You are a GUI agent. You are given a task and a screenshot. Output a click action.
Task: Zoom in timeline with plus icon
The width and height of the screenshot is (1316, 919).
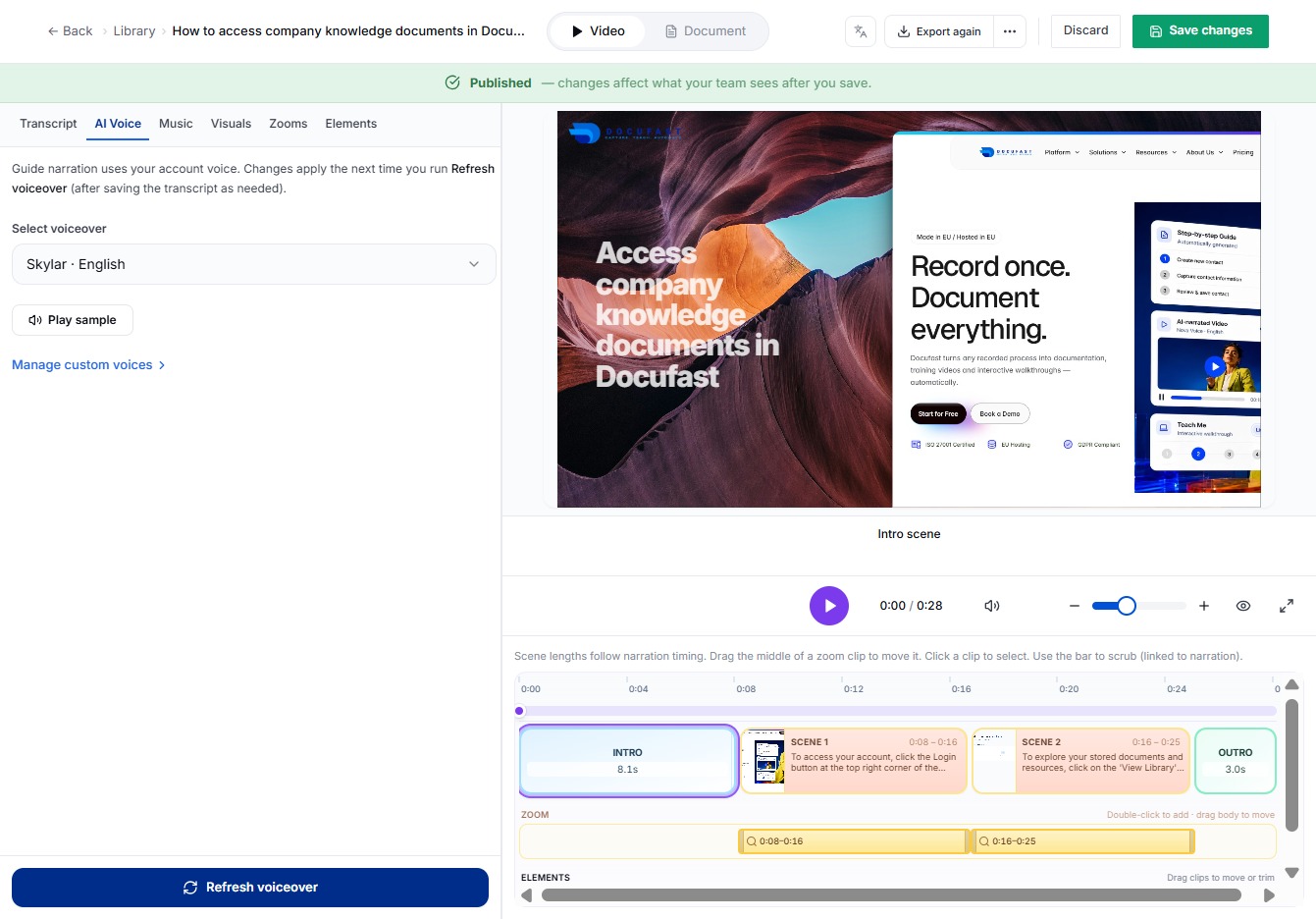[x=1204, y=606]
